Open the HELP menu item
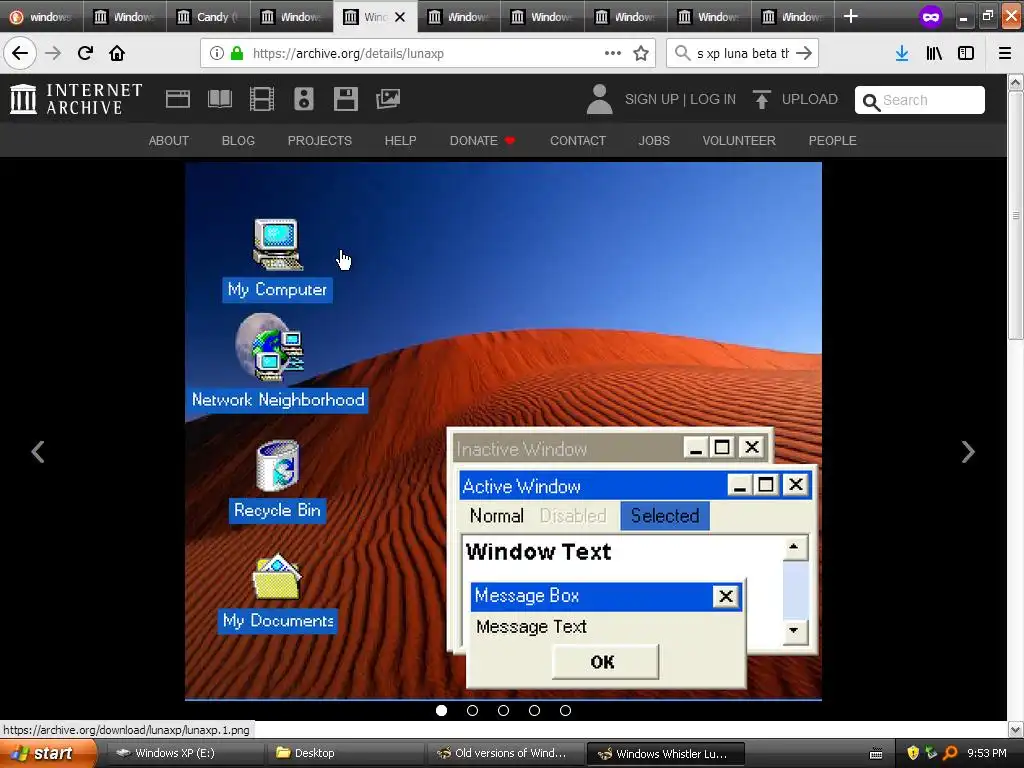This screenshot has width=1024, height=768. point(400,140)
